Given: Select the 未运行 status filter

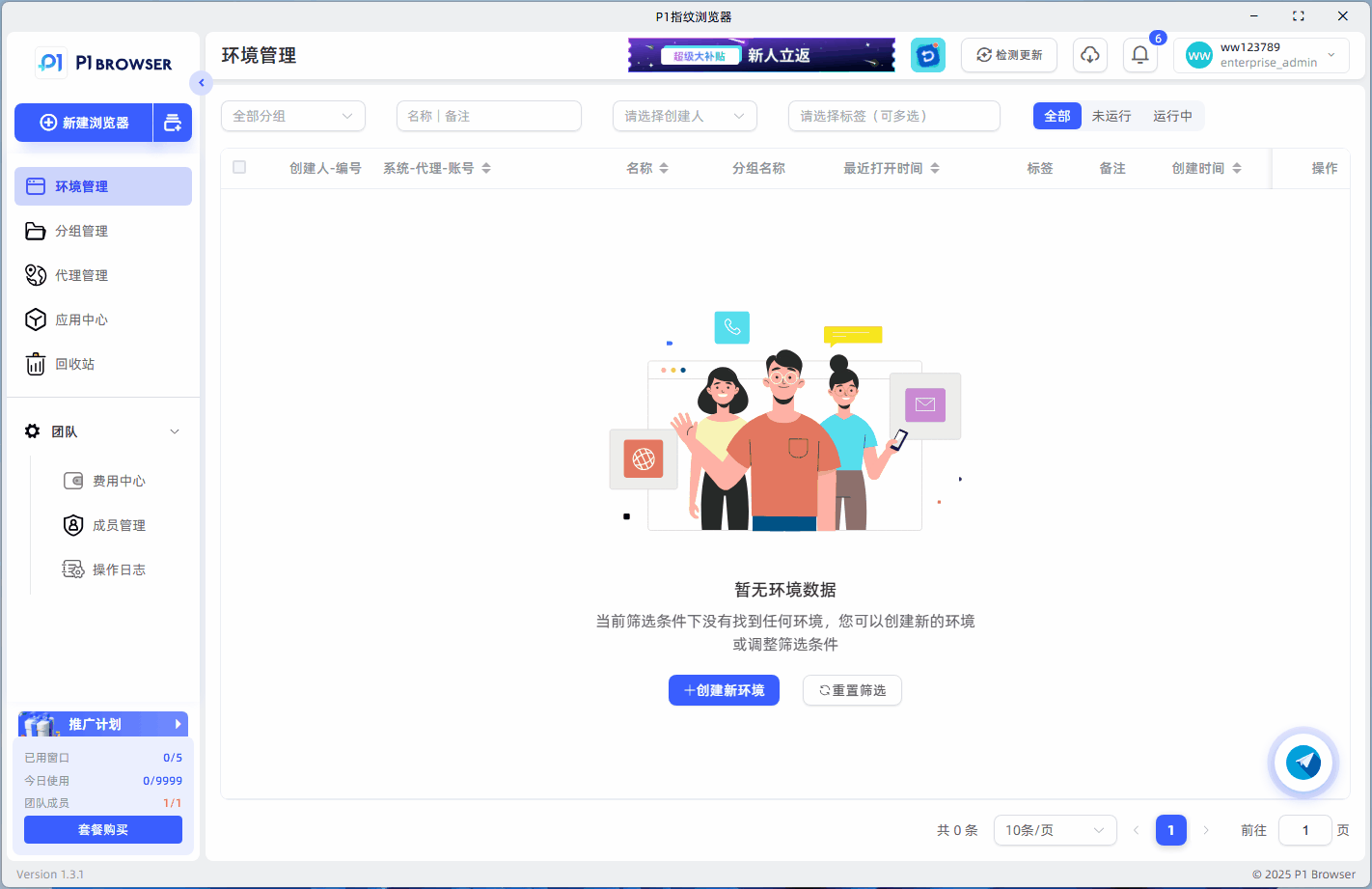Looking at the screenshot, I should pyautogui.click(x=1111, y=116).
